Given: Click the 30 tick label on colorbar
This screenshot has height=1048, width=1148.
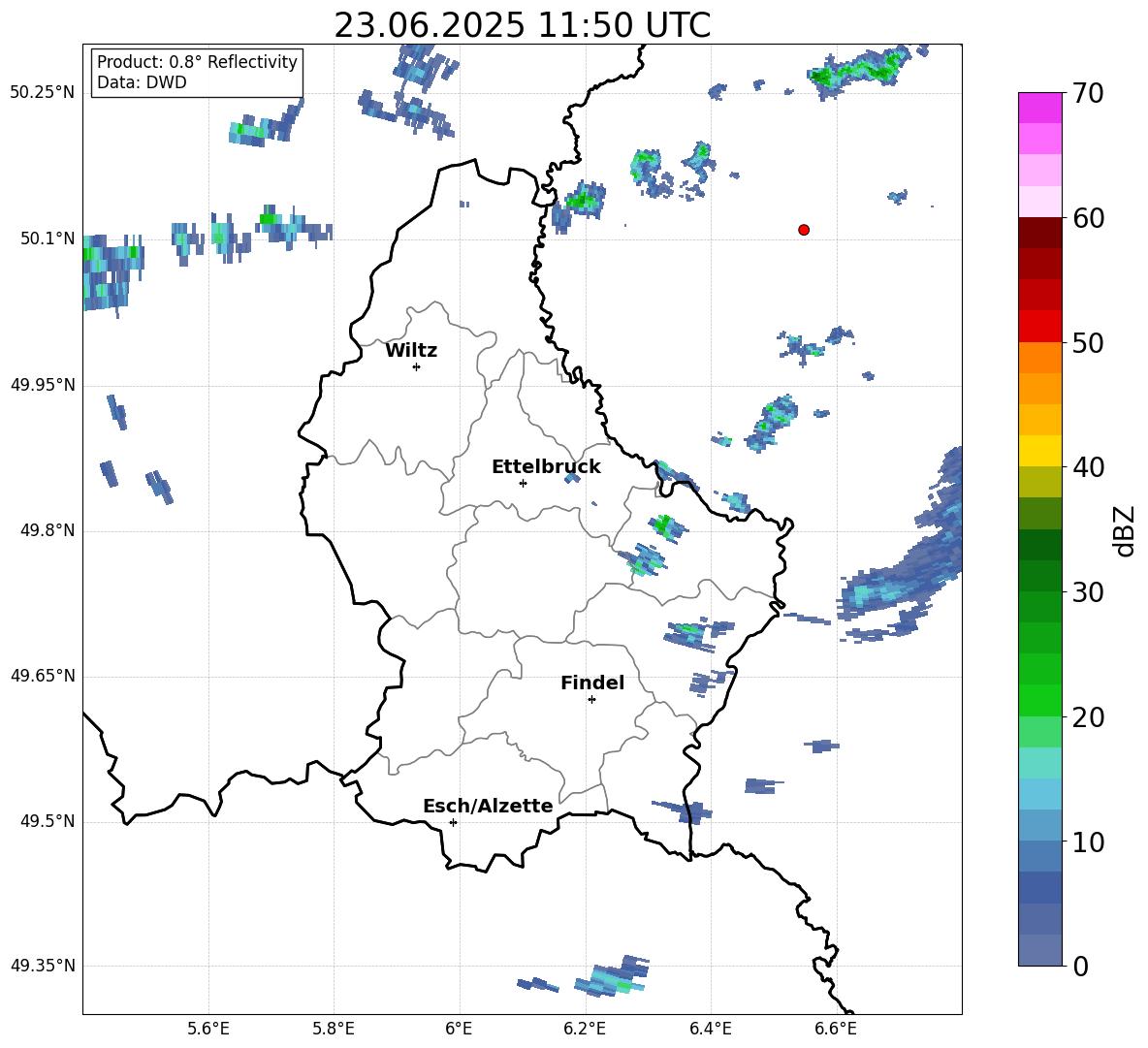Looking at the screenshot, I should (1088, 592).
